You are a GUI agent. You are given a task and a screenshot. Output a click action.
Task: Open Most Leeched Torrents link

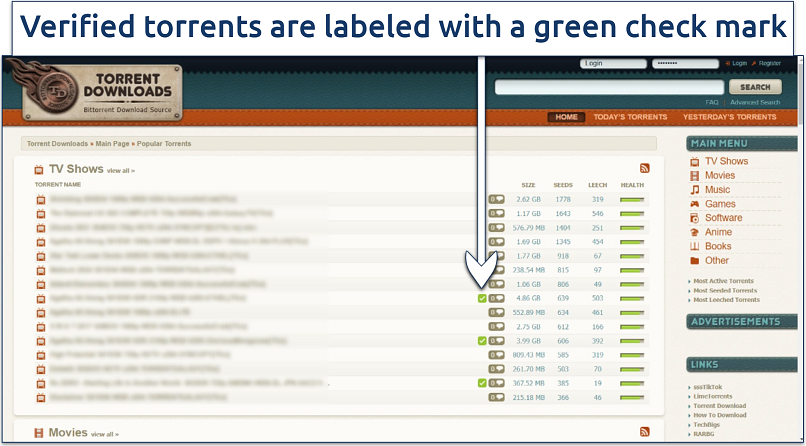coord(726,300)
